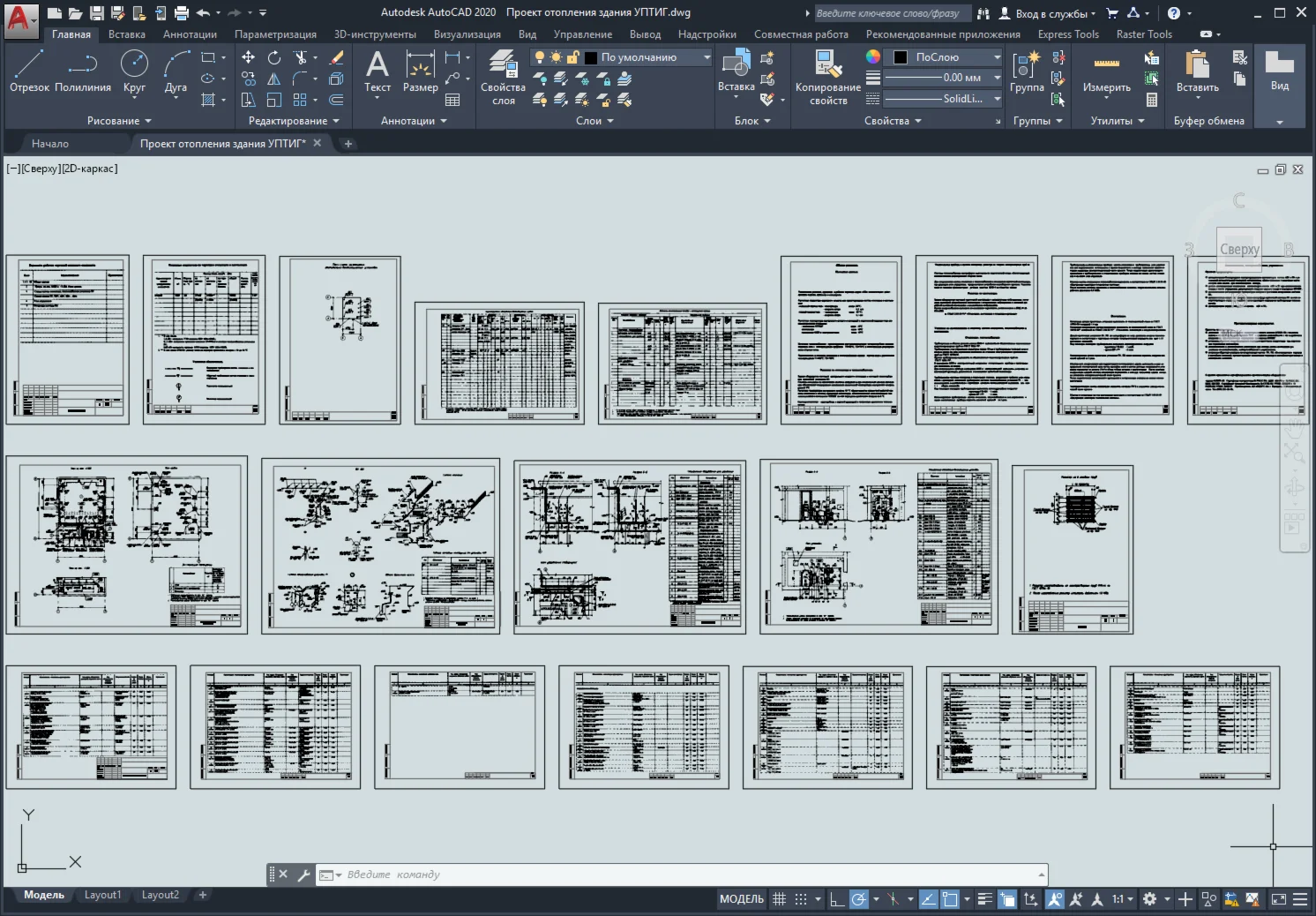Image resolution: width=1316 pixels, height=916 pixels.
Task: Select the Trim scissors tool
Action: [300, 57]
